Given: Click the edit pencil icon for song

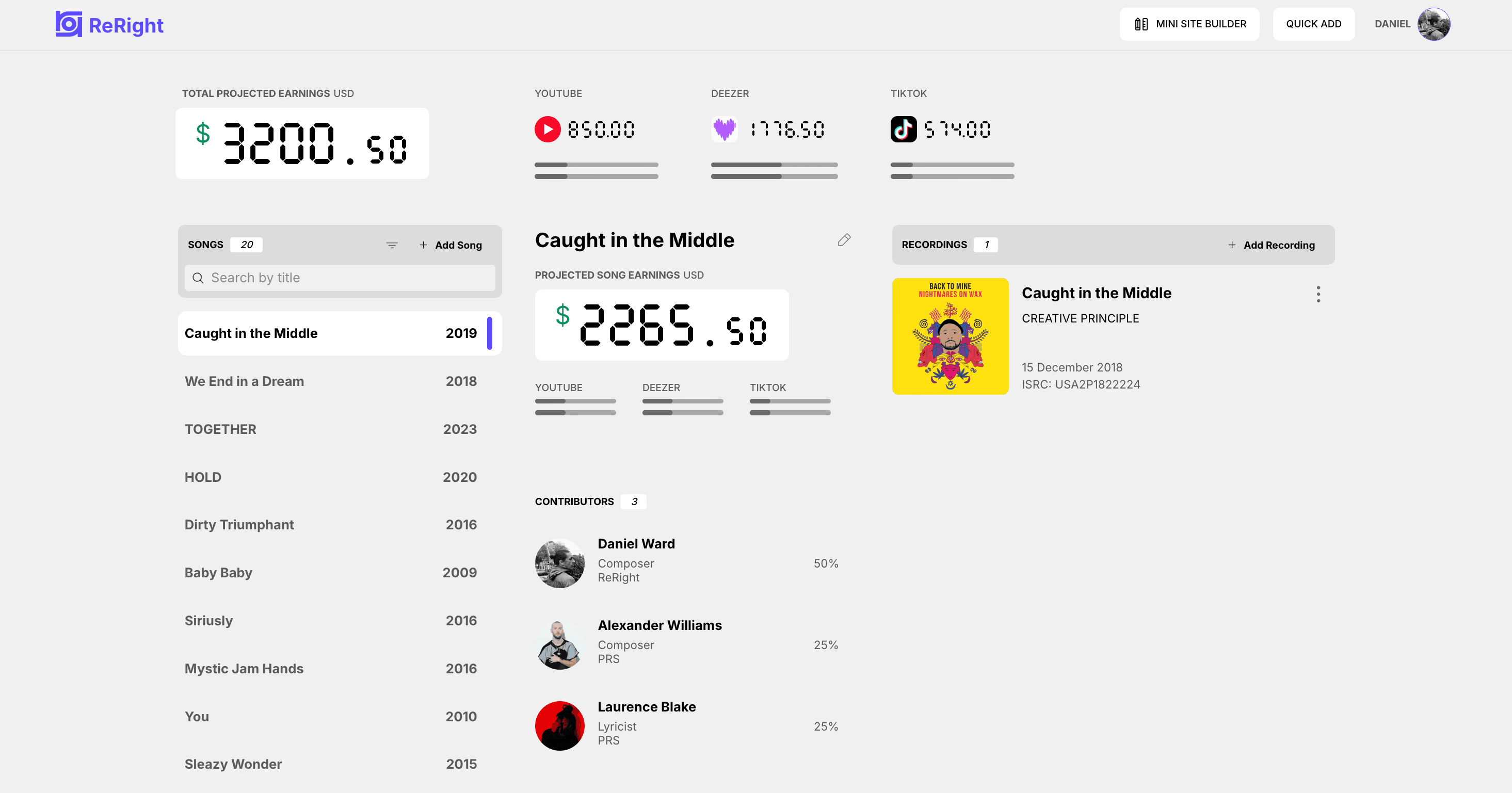Looking at the screenshot, I should (846, 240).
